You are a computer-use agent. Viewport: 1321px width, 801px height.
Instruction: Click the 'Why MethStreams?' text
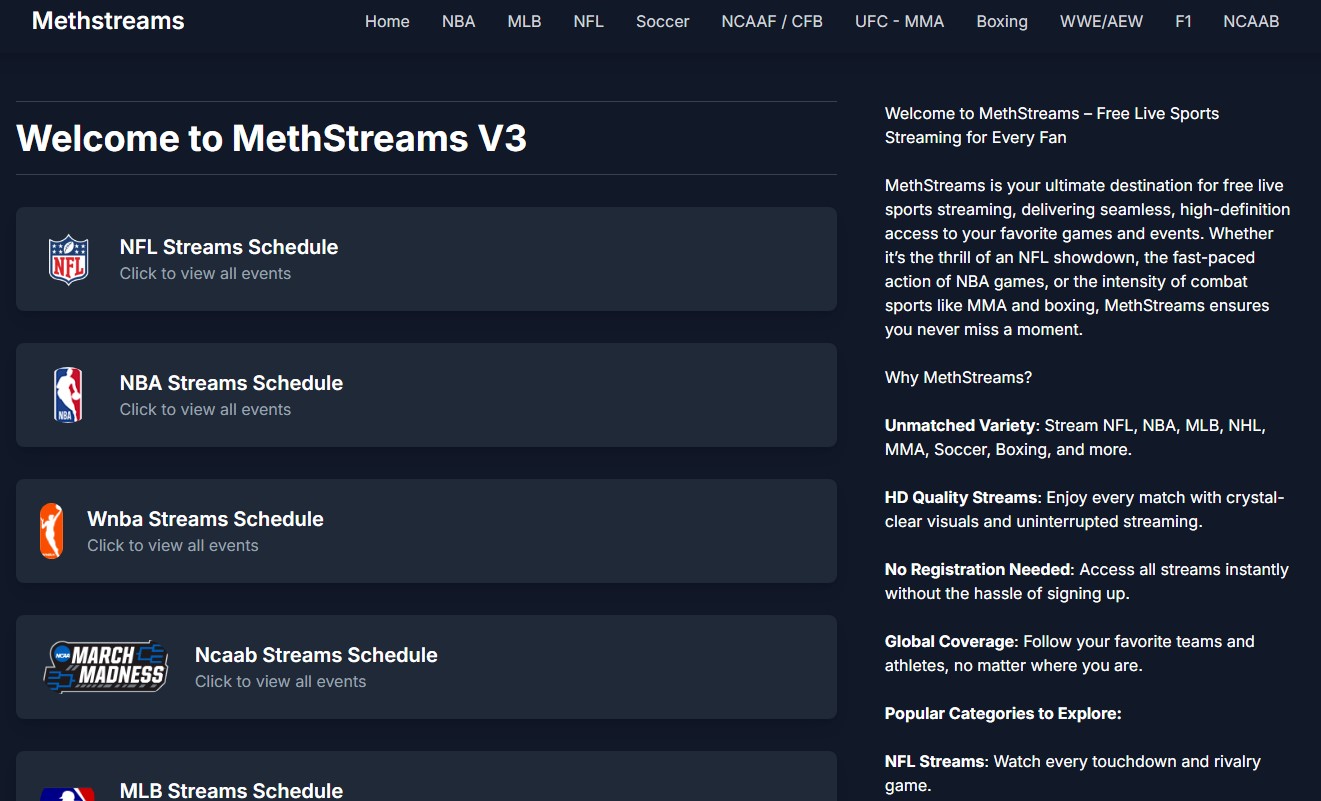click(958, 377)
